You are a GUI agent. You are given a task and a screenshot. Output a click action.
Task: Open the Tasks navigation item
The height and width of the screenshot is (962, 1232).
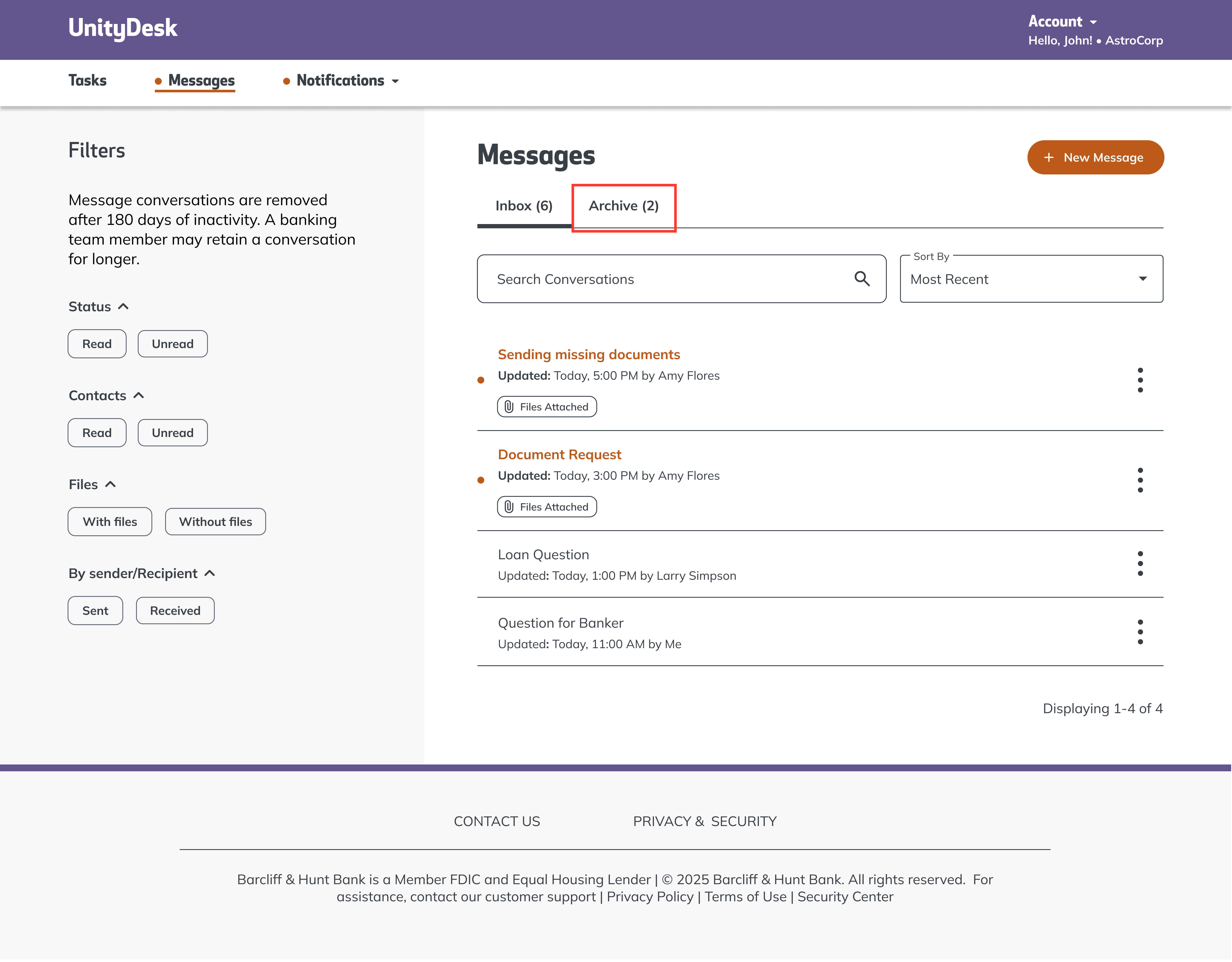click(87, 81)
